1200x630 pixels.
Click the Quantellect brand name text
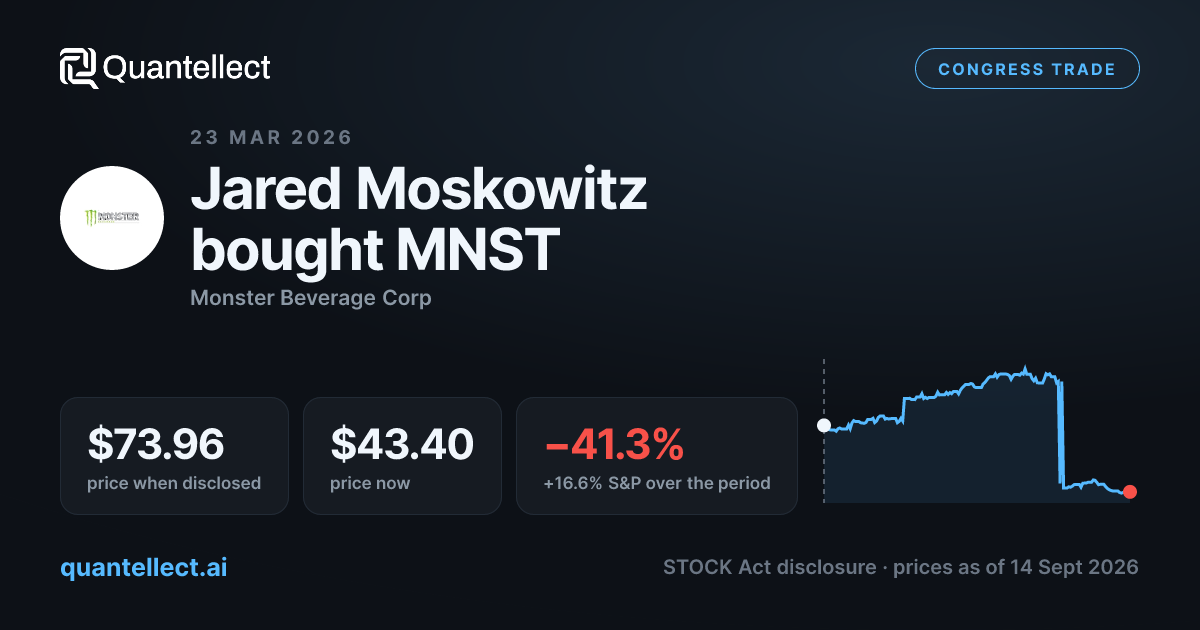[x=187, y=68]
